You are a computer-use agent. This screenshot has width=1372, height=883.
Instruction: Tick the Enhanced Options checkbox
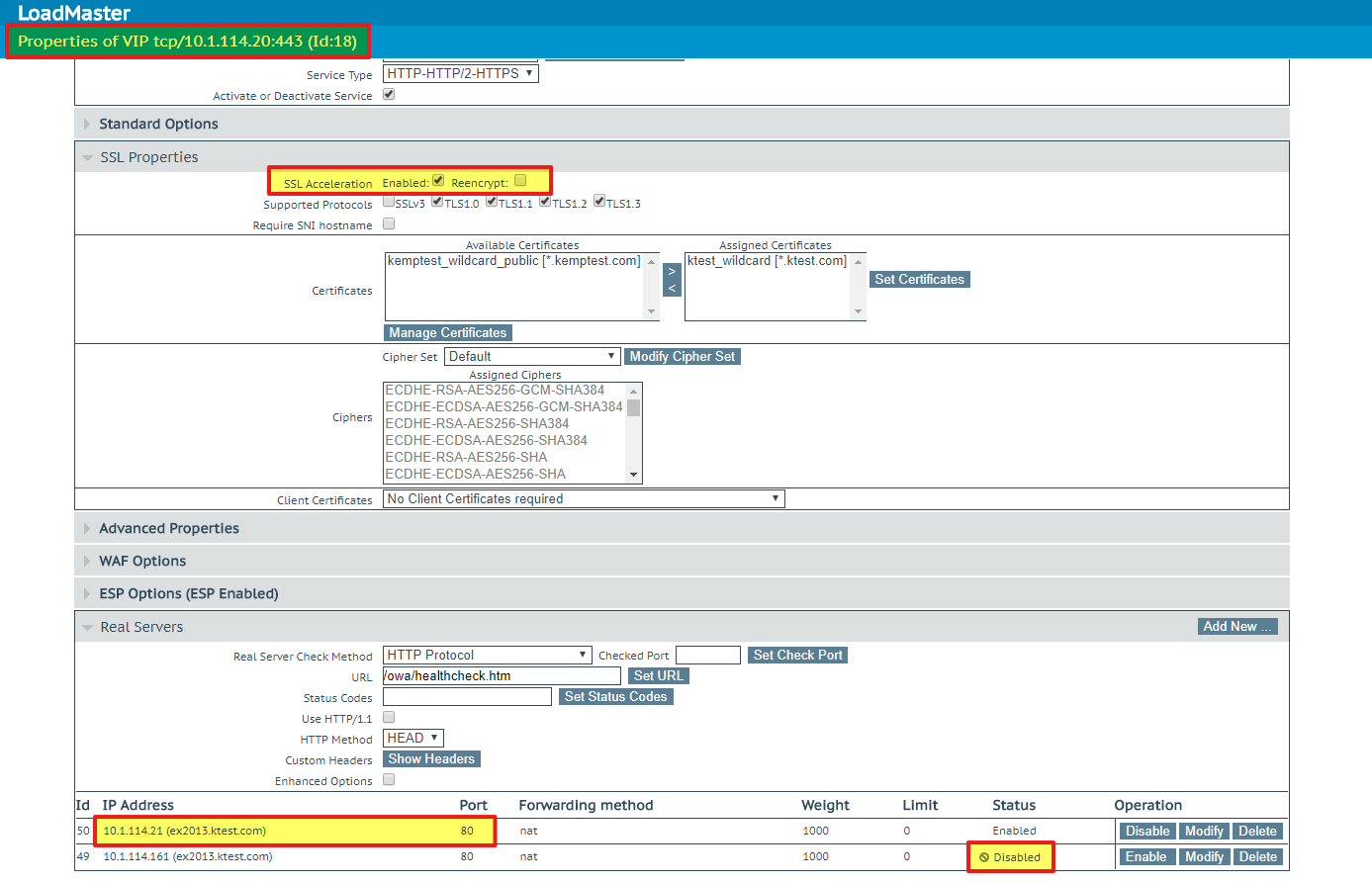coord(389,780)
